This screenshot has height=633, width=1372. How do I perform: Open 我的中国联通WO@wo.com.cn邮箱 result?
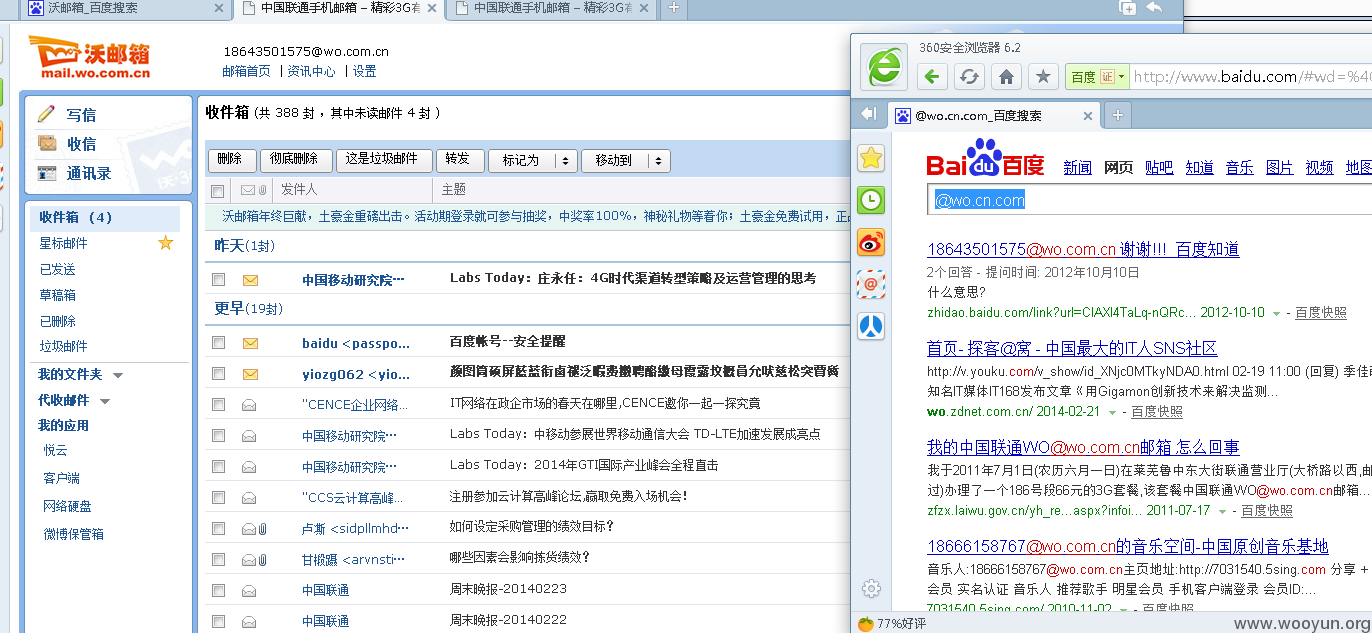coord(1083,447)
